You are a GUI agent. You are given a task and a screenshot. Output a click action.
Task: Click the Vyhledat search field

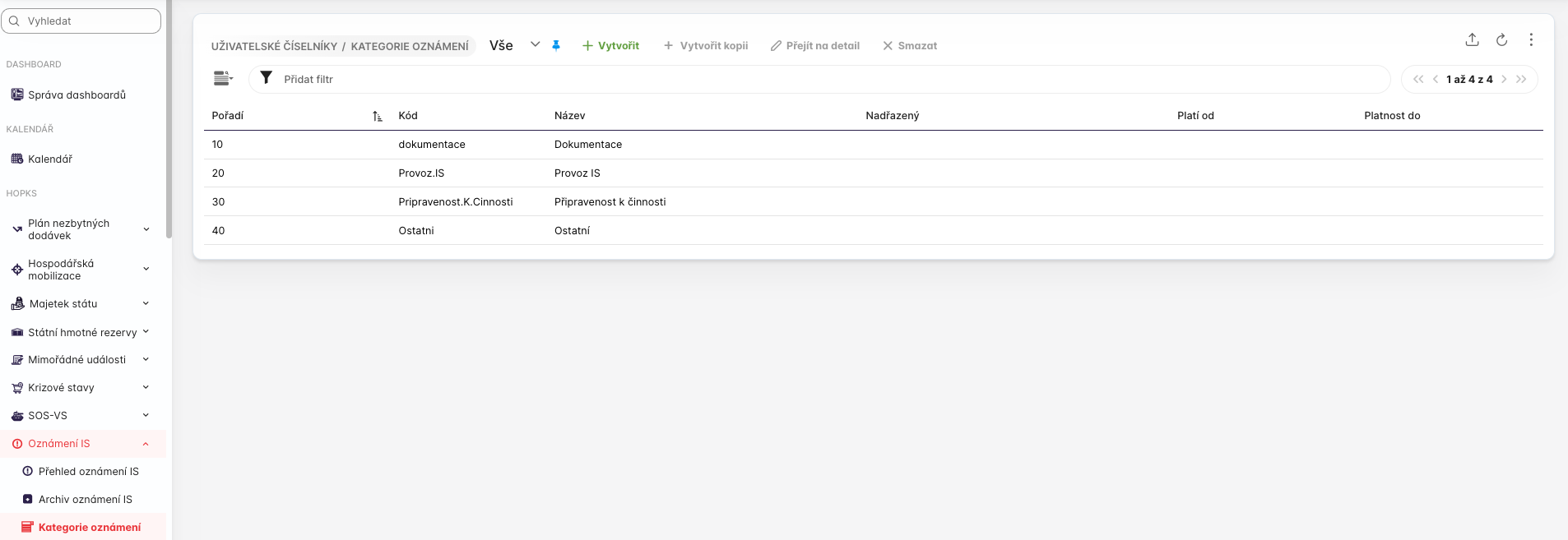82,21
